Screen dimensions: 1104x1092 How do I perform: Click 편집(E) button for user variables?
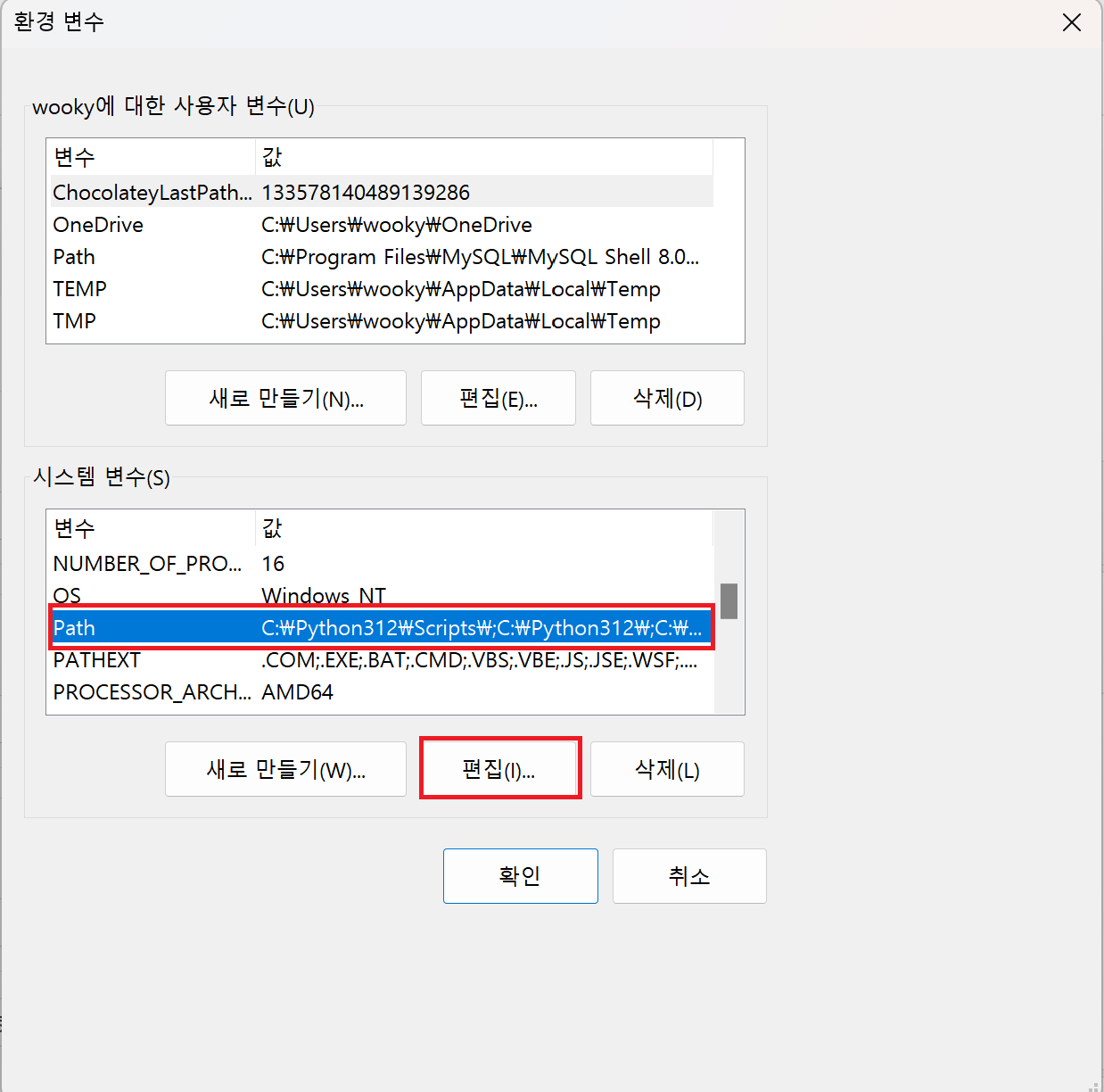498,398
